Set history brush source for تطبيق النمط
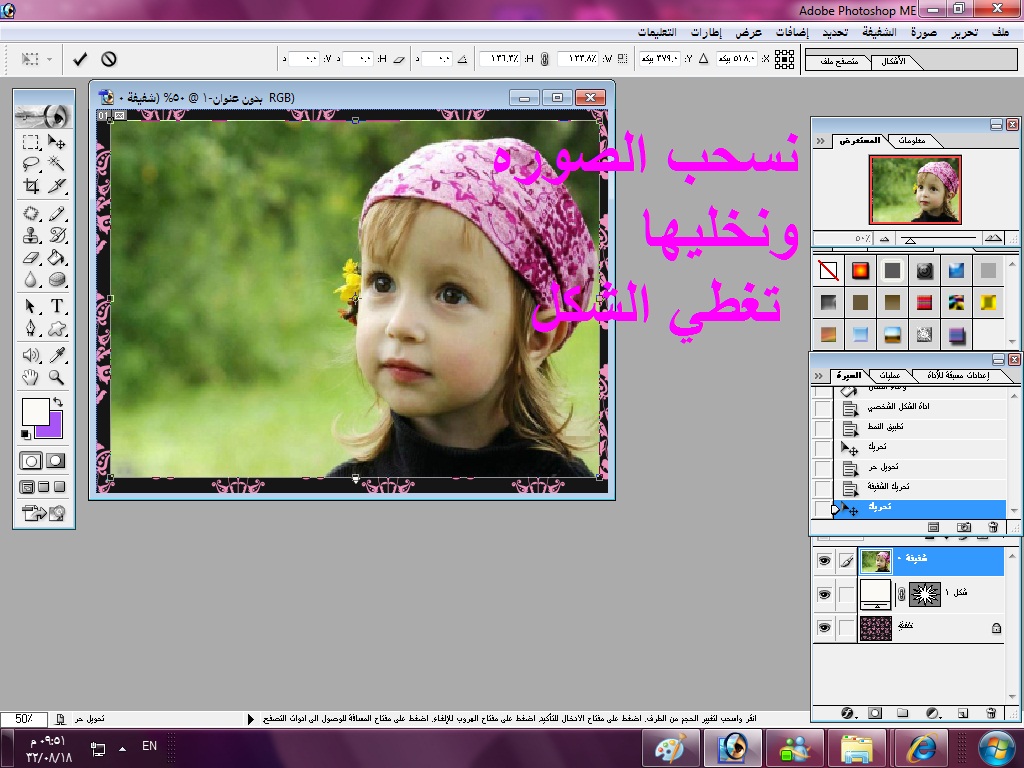 [x=823, y=428]
